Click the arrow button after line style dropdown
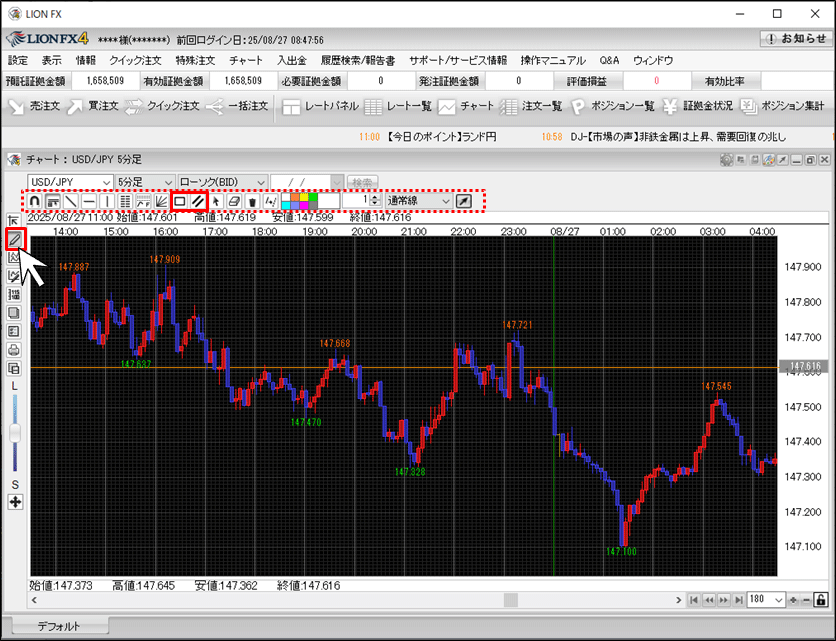This screenshot has height=641, width=836. [x=464, y=201]
